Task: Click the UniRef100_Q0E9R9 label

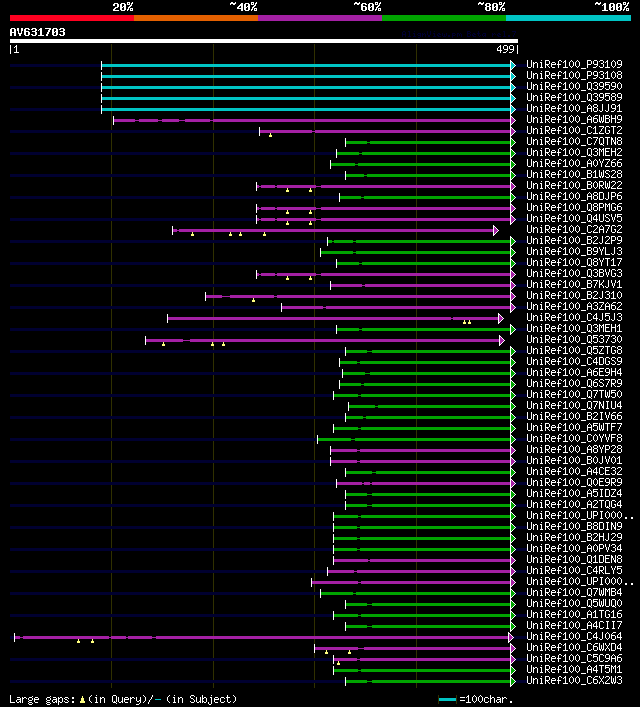Action: [x=574, y=482]
